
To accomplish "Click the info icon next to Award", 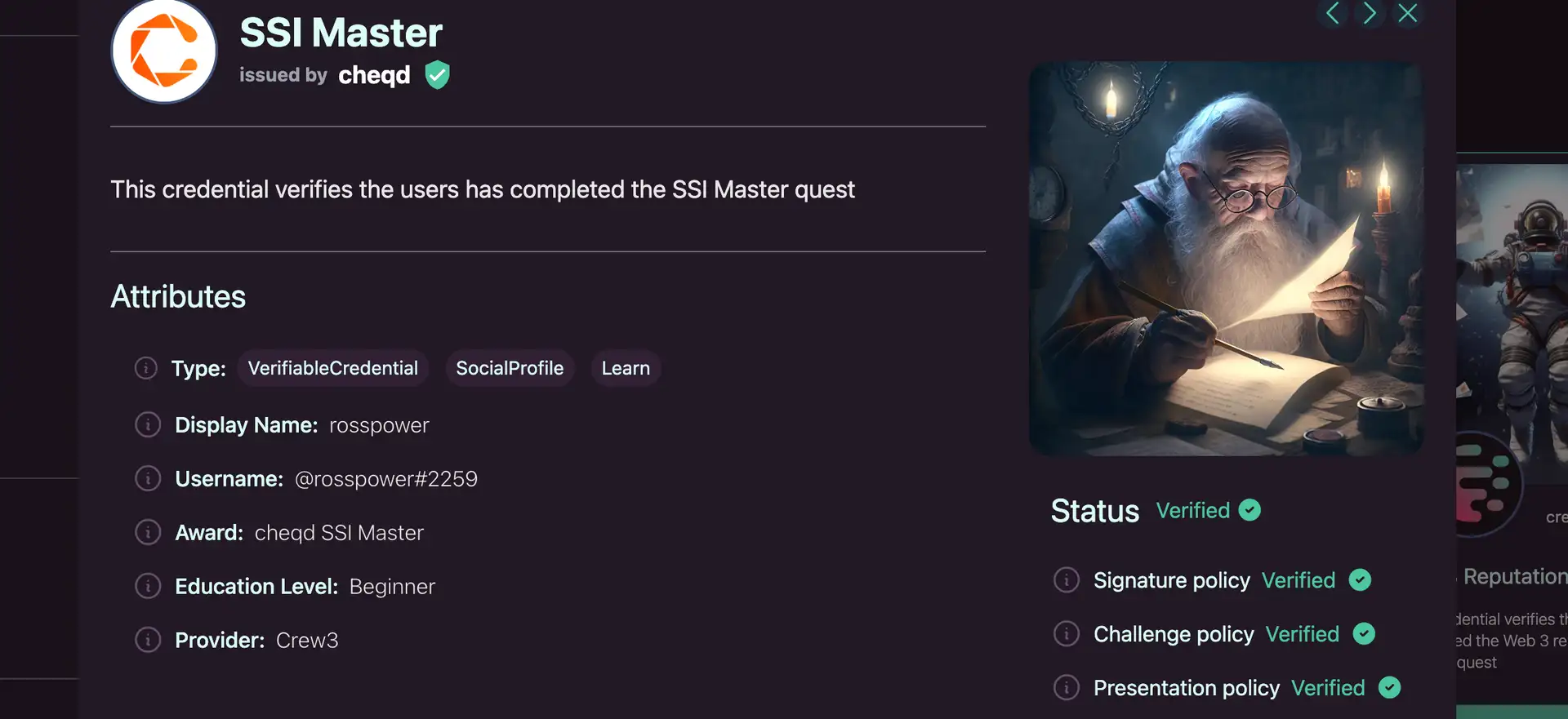I will pyautogui.click(x=148, y=533).
